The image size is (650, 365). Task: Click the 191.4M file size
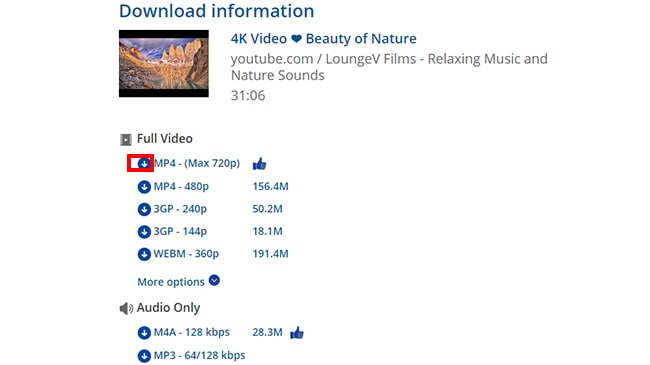[x=270, y=254]
